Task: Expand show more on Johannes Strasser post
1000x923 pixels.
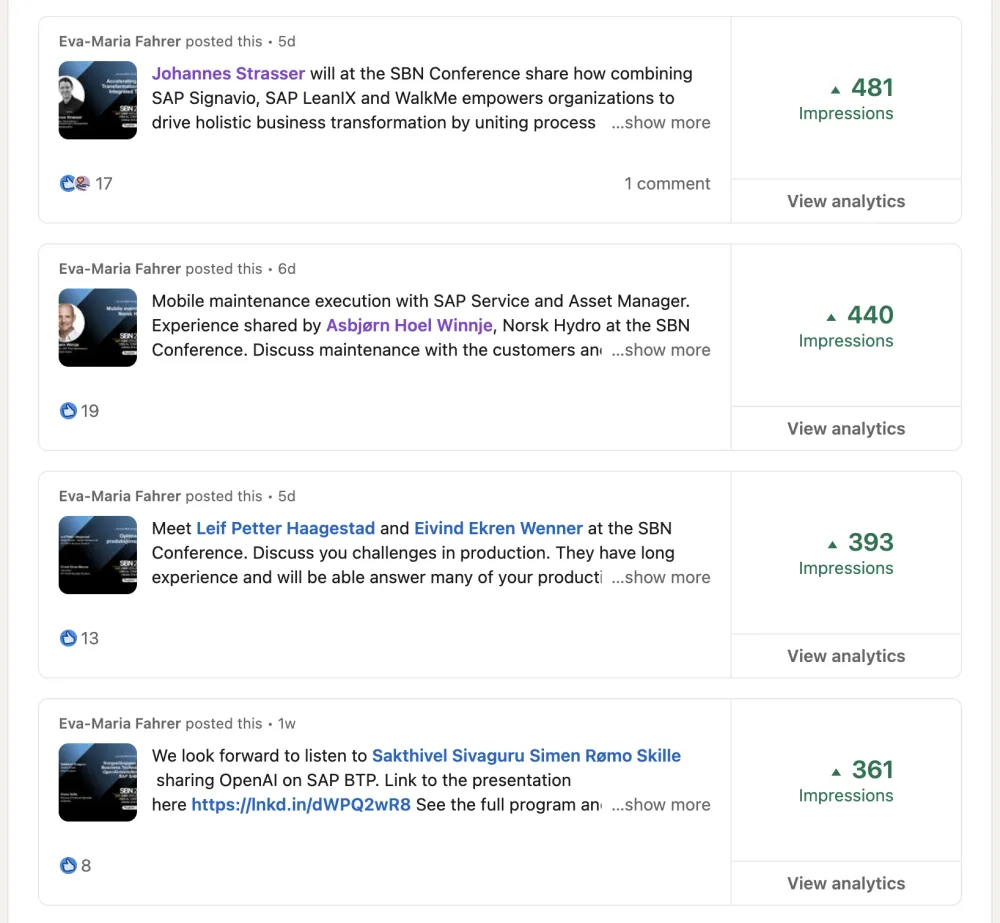Action: (661, 123)
